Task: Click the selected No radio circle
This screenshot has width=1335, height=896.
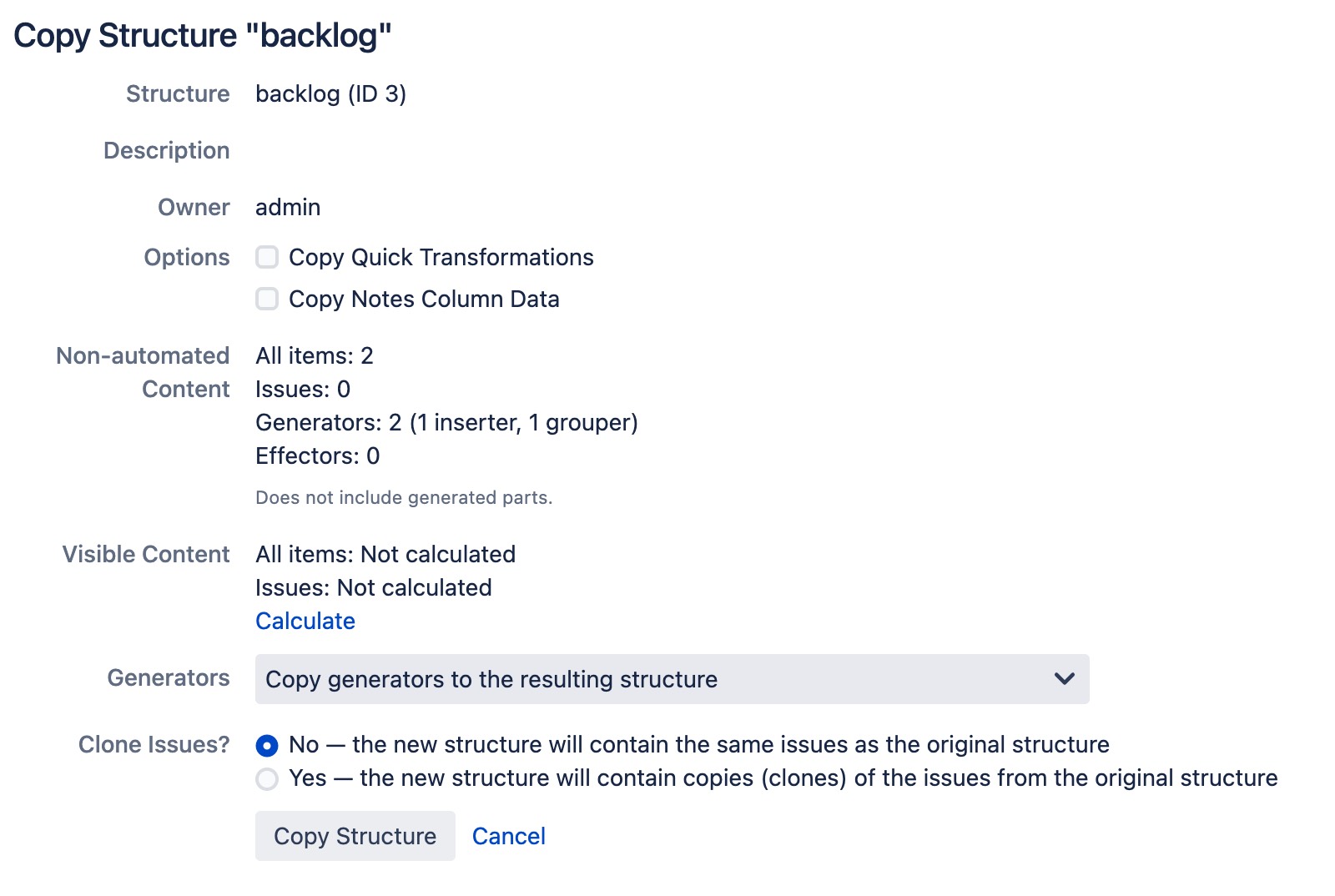Action: click(266, 746)
